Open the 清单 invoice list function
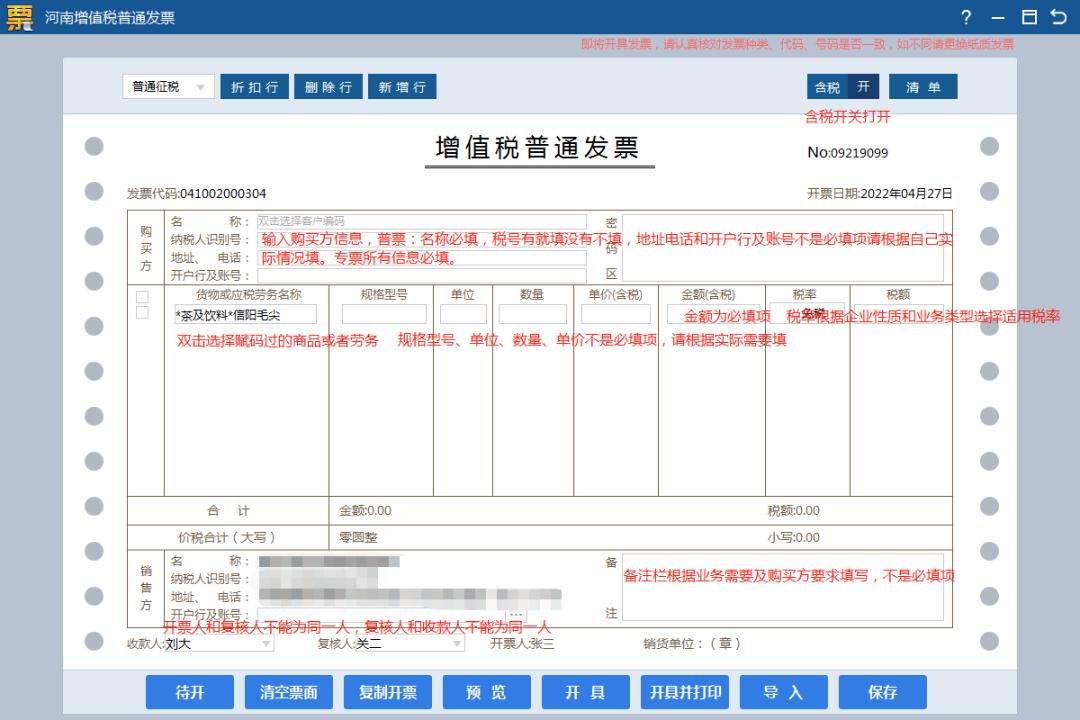 [x=922, y=87]
